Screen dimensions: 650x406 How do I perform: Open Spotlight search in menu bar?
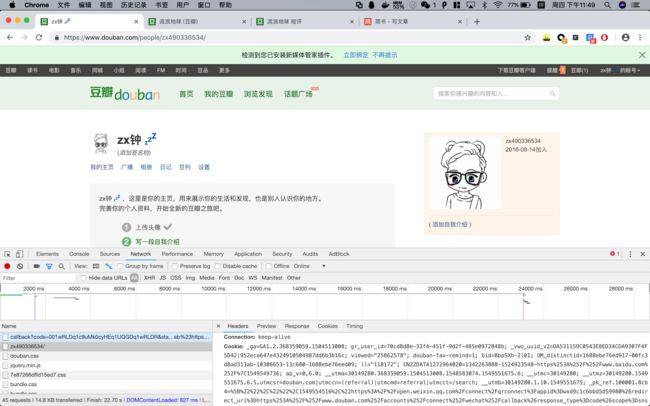[x=607, y=5]
